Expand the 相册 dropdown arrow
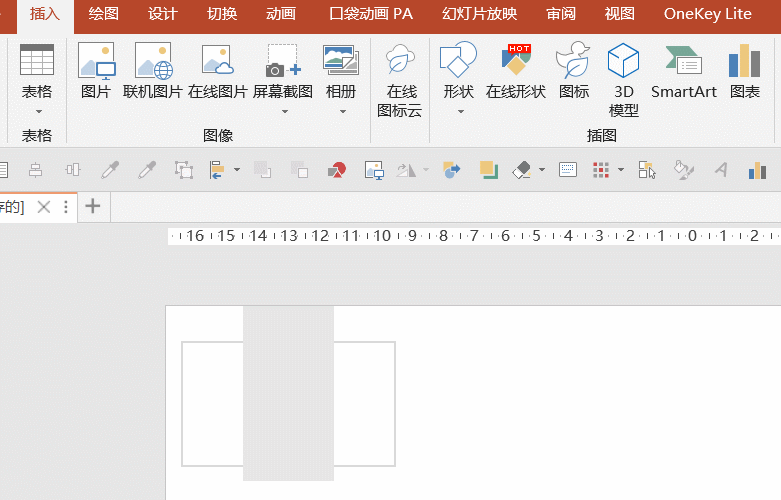This screenshot has width=781, height=500. tap(343, 112)
